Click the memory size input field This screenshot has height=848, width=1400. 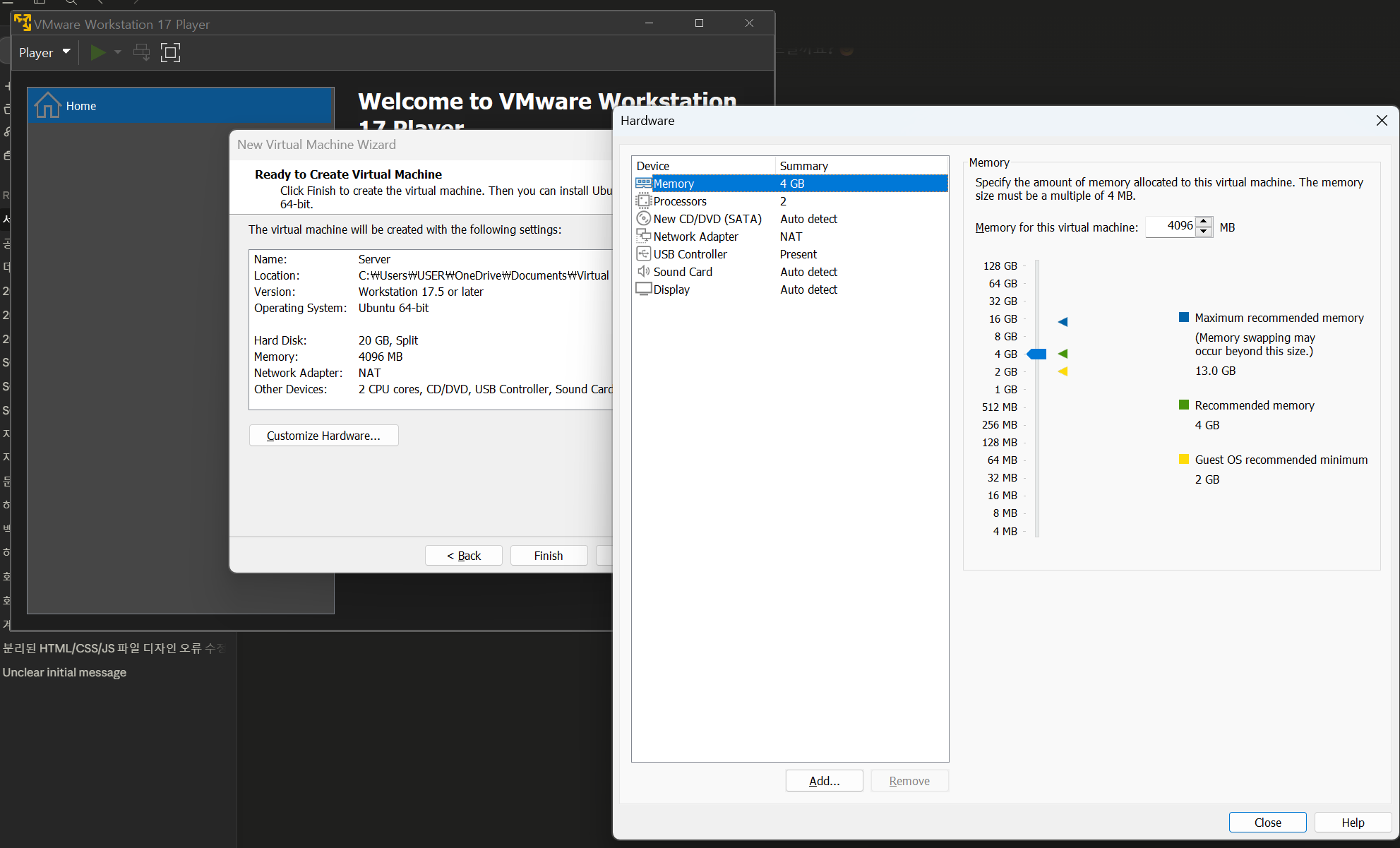click(x=1171, y=227)
